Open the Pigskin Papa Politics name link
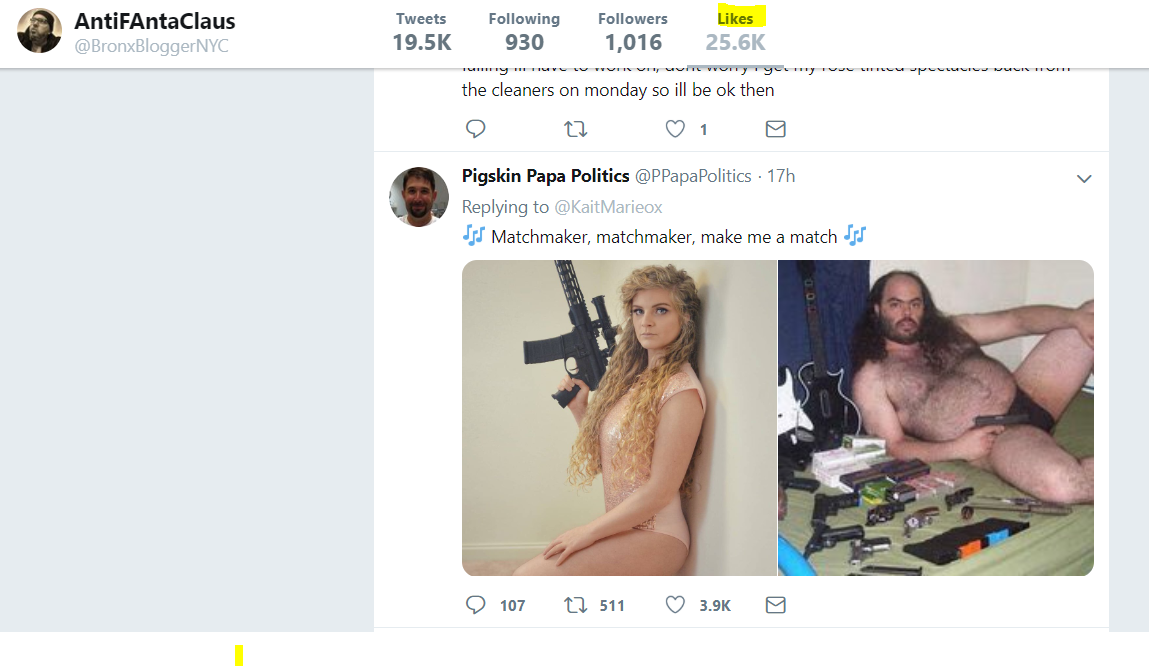 coord(545,176)
